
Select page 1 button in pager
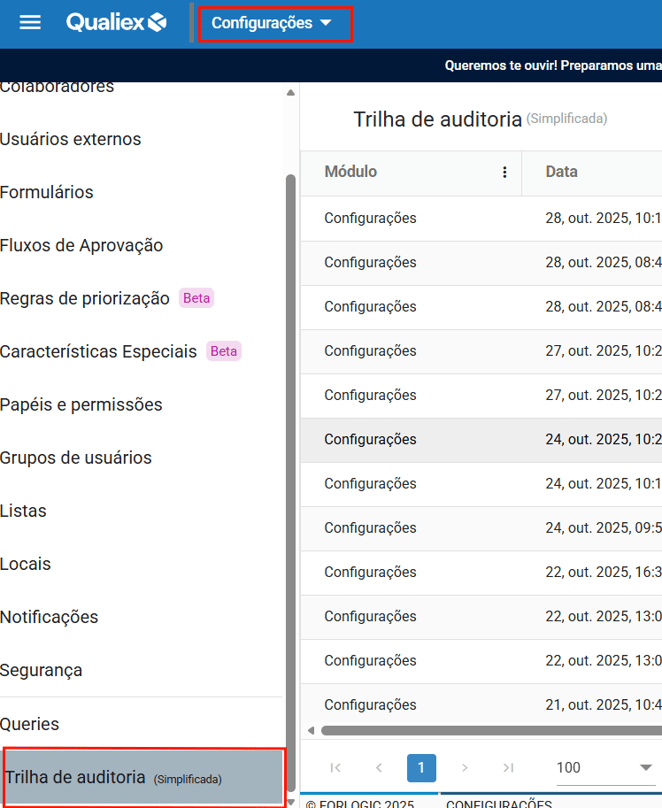(421, 768)
